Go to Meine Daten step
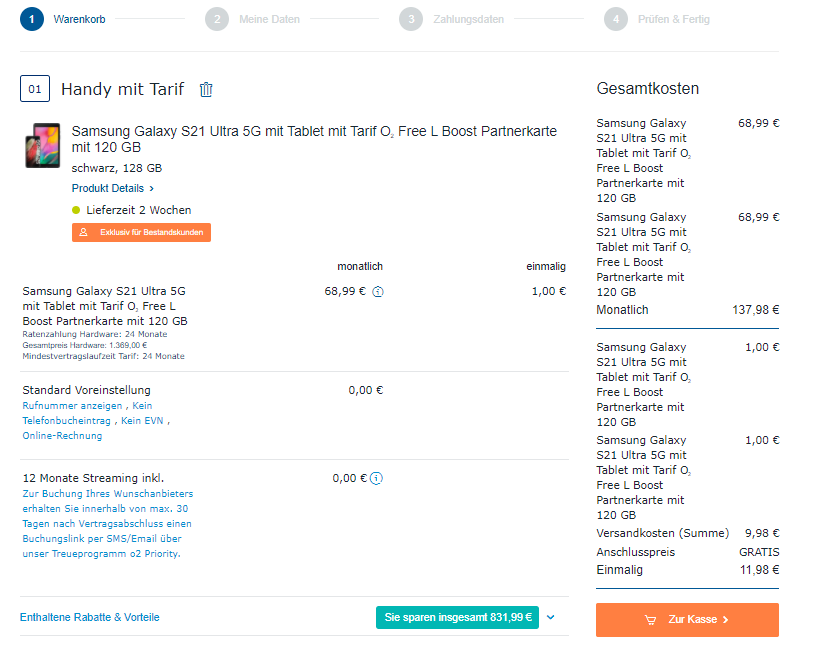This screenshot has height=652, width=818. (x=269, y=19)
